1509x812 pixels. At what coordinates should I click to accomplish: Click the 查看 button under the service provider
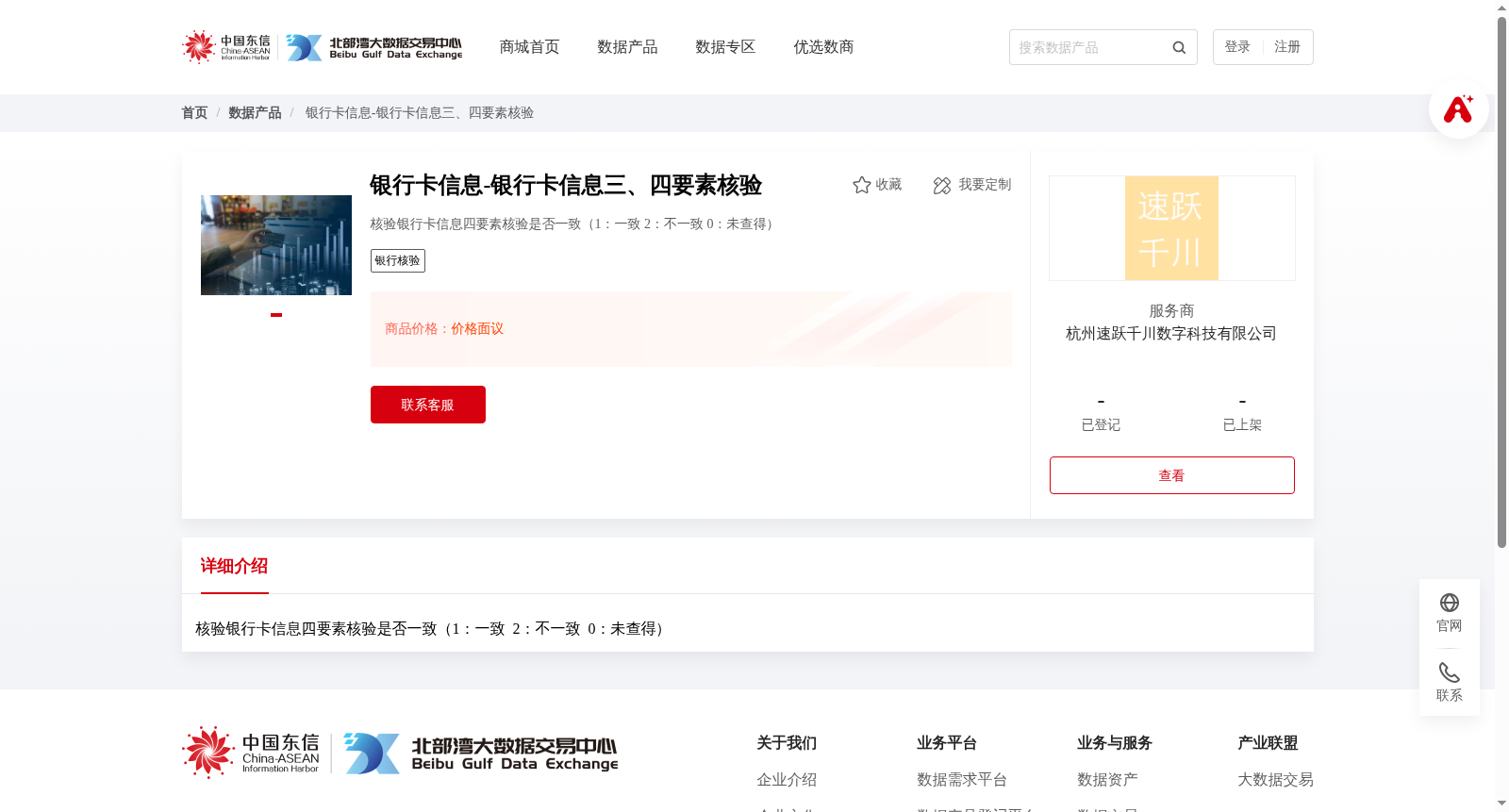point(1172,475)
